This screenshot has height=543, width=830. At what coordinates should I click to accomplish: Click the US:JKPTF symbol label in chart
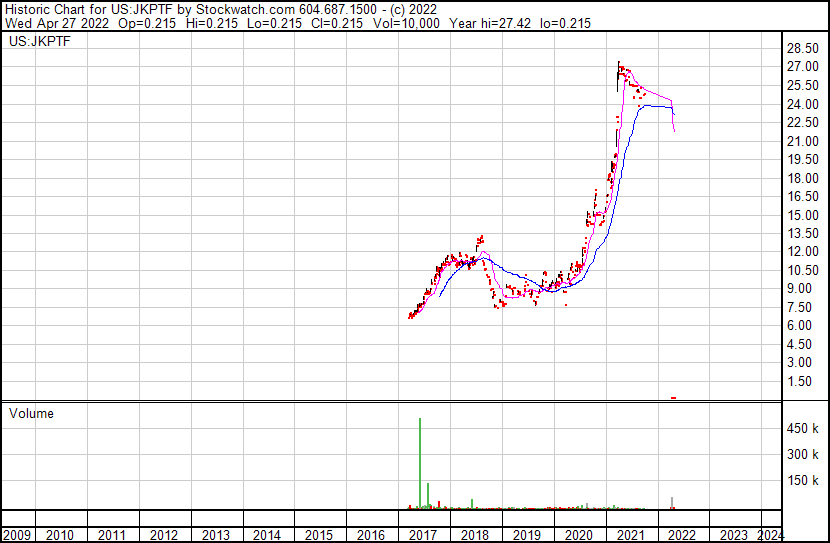point(40,41)
